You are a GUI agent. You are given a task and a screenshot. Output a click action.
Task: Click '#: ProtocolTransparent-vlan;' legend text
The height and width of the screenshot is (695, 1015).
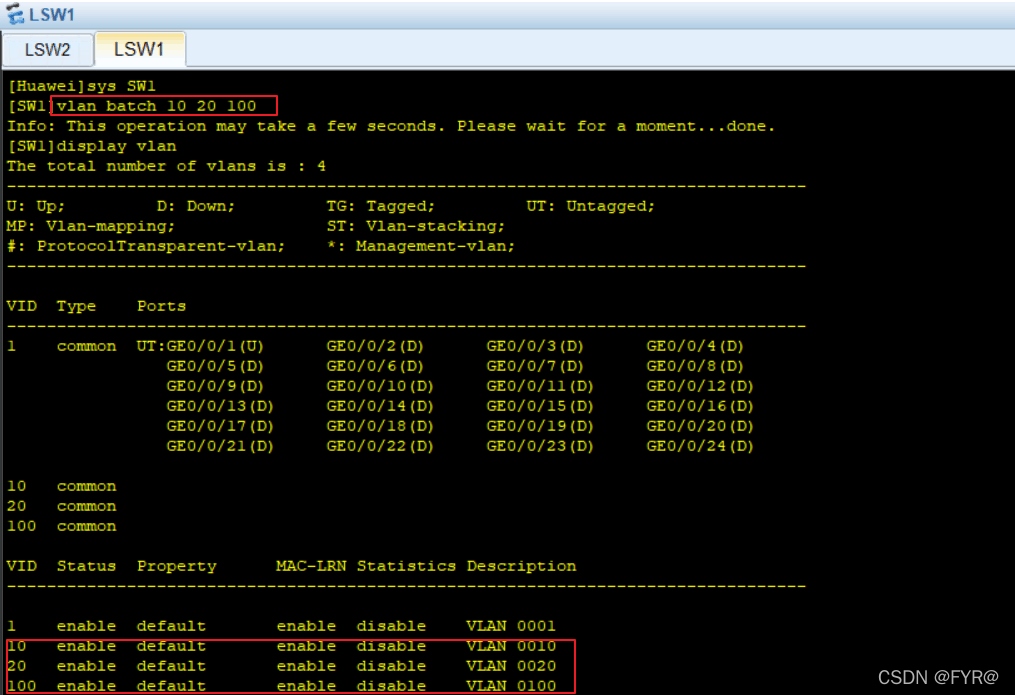[x=146, y=246]
